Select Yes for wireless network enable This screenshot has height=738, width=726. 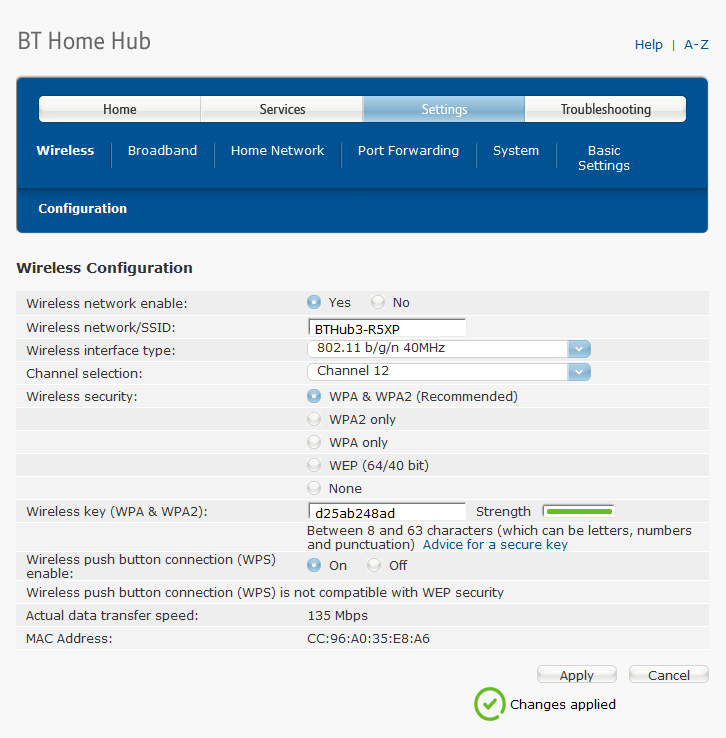pos(314,302)
